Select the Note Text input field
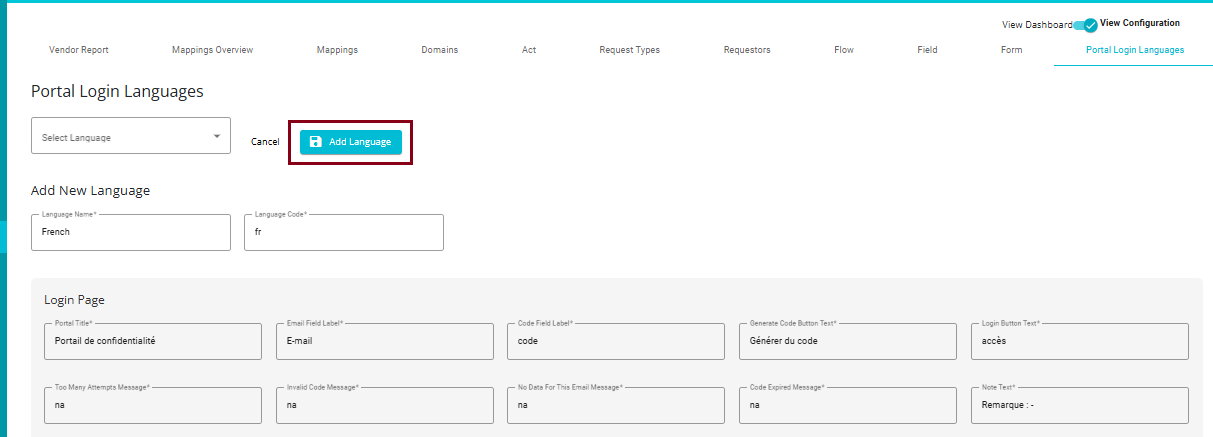Screen dimensions: 1213x437 tap(1079, 406)
